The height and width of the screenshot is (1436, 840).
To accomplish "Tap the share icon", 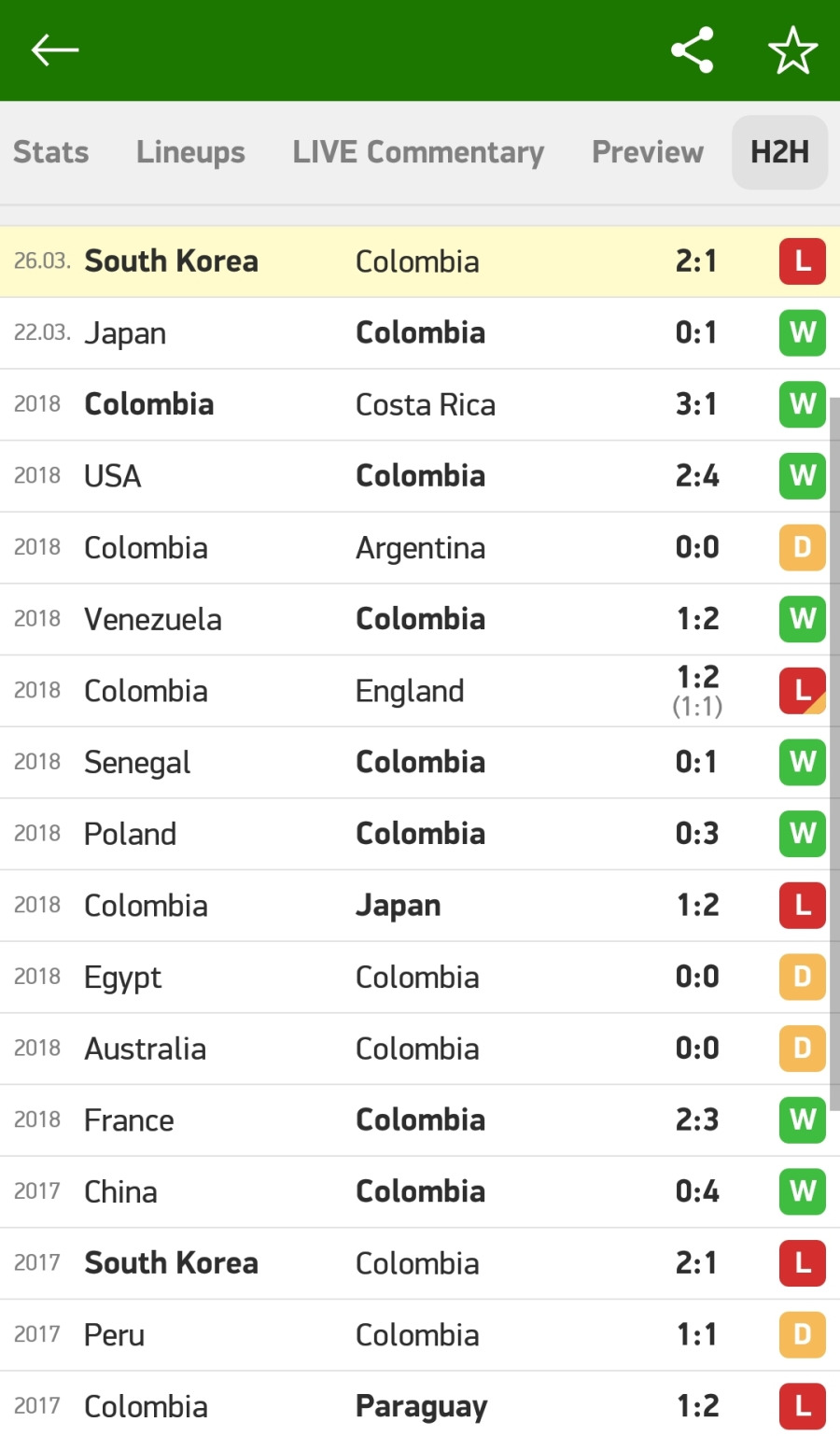I will pyautogui.click(x=693, y=50).
